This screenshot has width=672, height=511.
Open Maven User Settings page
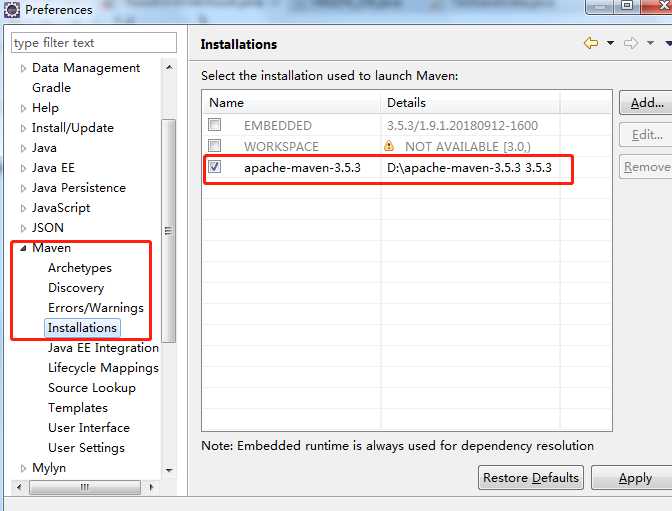coord(86,448)
